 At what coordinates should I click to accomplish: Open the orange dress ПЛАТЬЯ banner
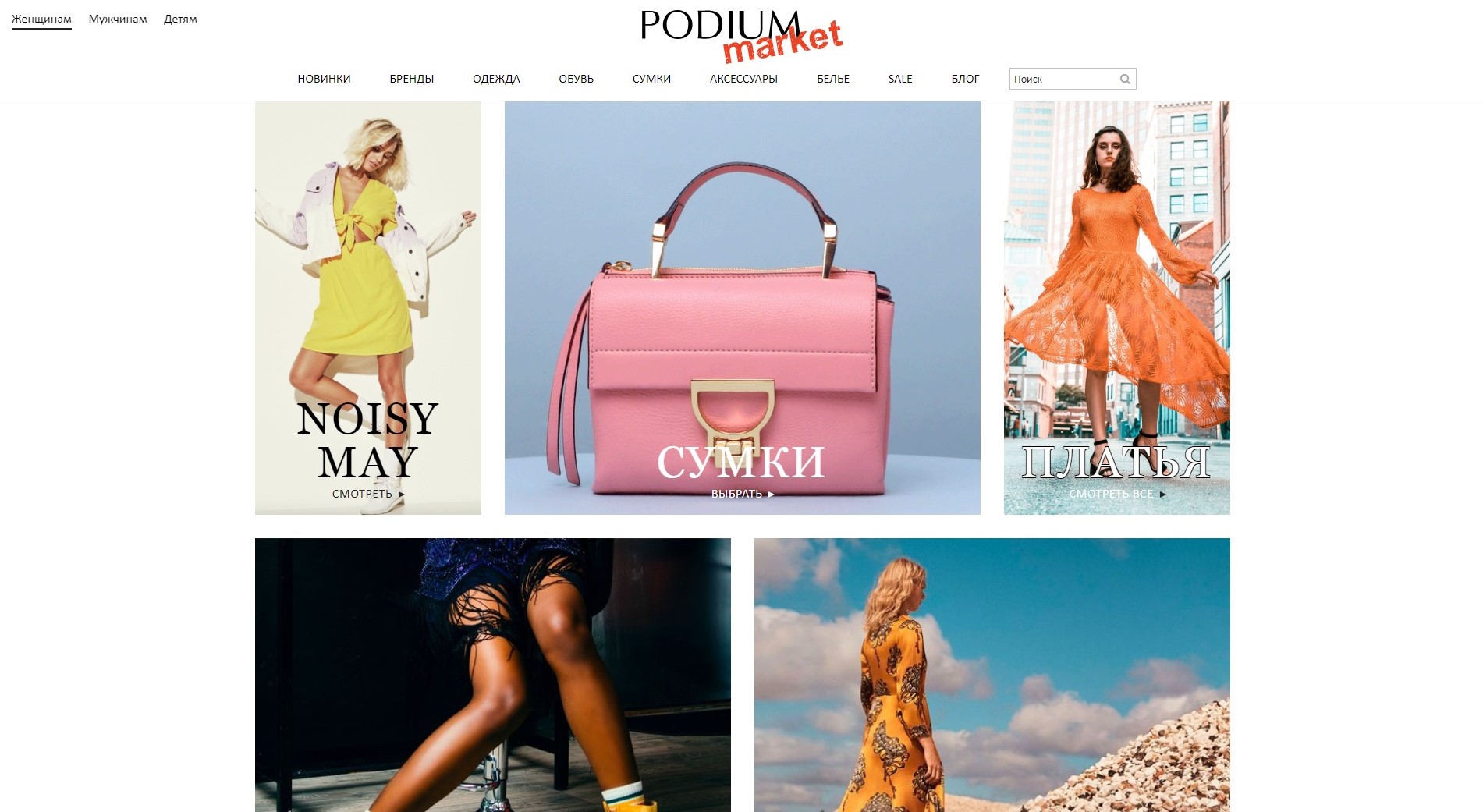pos(1117,308)
